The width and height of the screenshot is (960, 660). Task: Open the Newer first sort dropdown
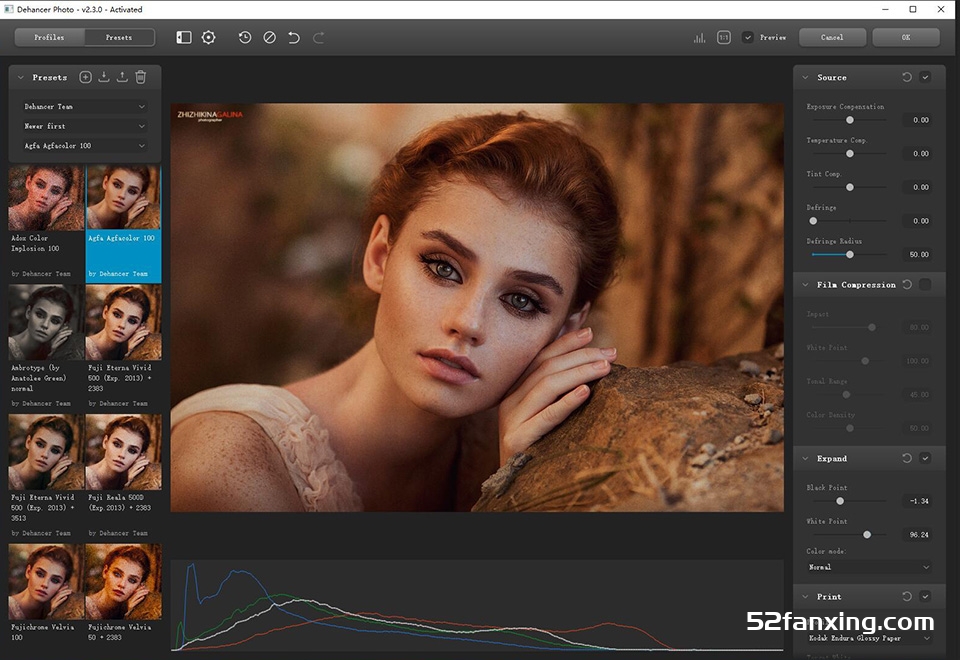84,126
